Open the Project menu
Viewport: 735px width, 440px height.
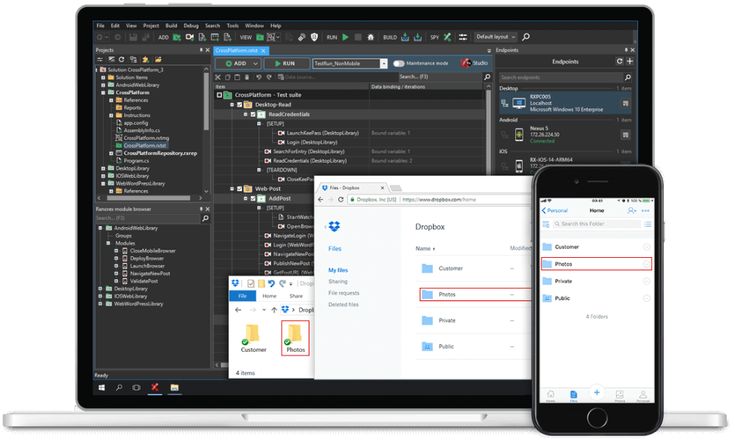tap(151, 26)
